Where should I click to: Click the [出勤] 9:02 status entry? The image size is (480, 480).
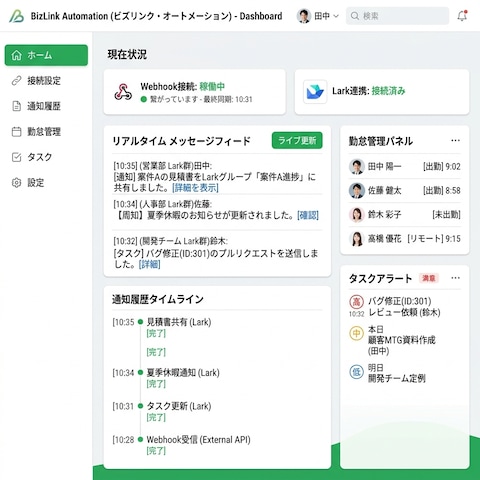tap(442, 167)
